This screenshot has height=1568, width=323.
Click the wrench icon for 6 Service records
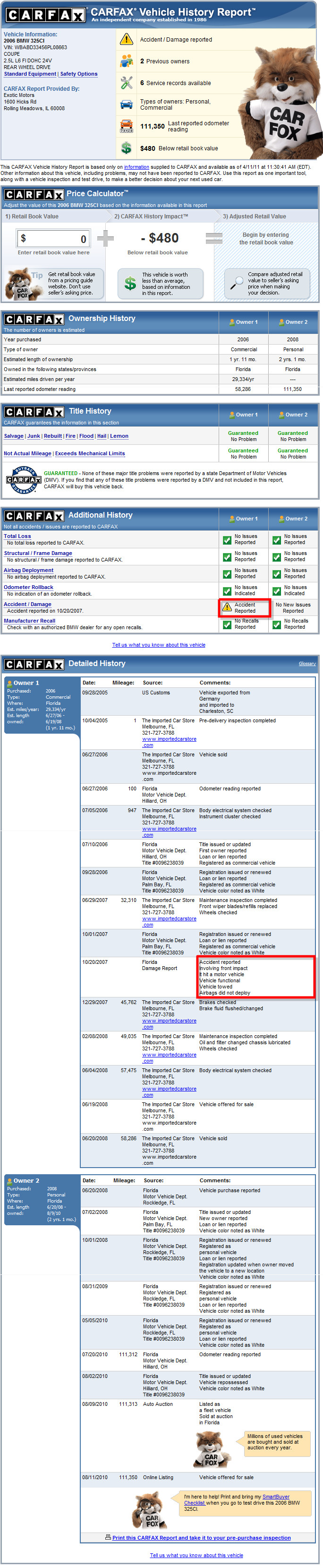[127, 83]
